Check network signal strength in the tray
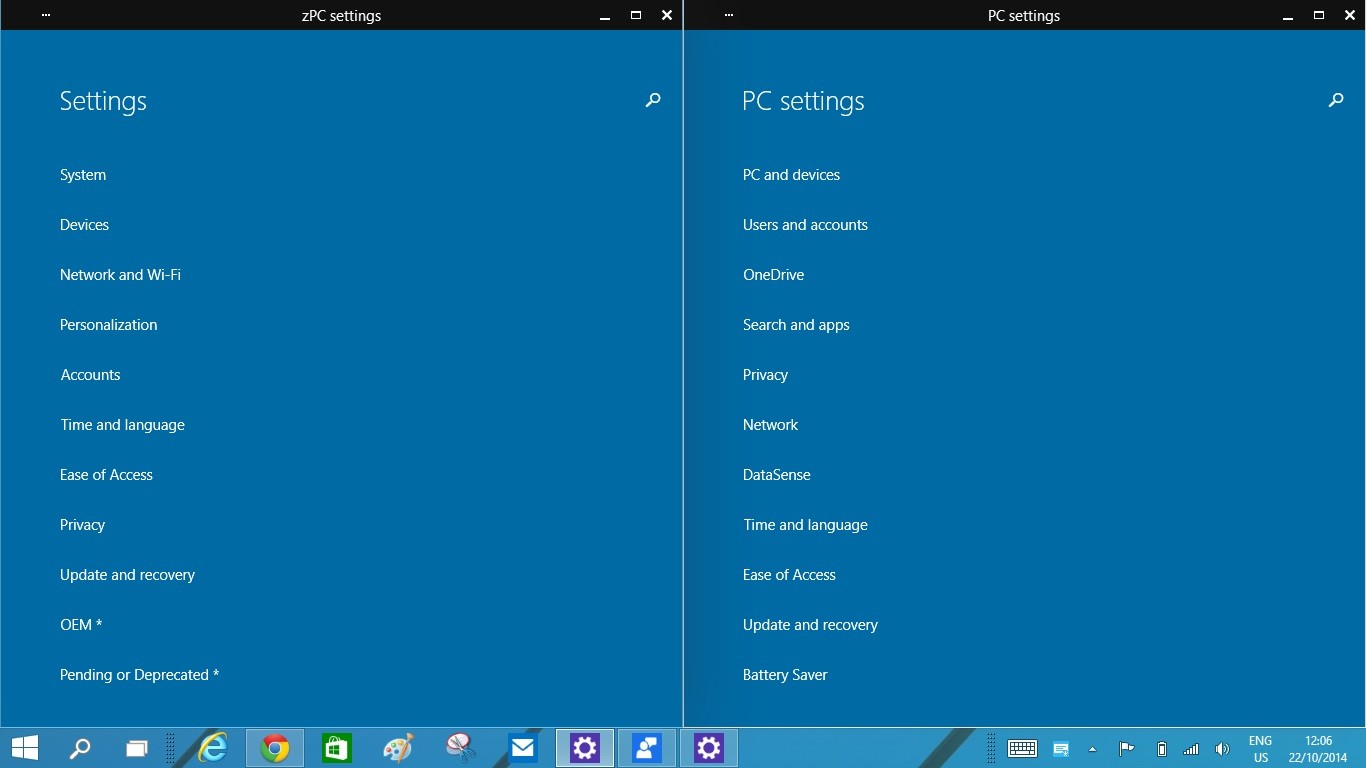Screen dimensions: 1366x768 [x=1191, y=747]
